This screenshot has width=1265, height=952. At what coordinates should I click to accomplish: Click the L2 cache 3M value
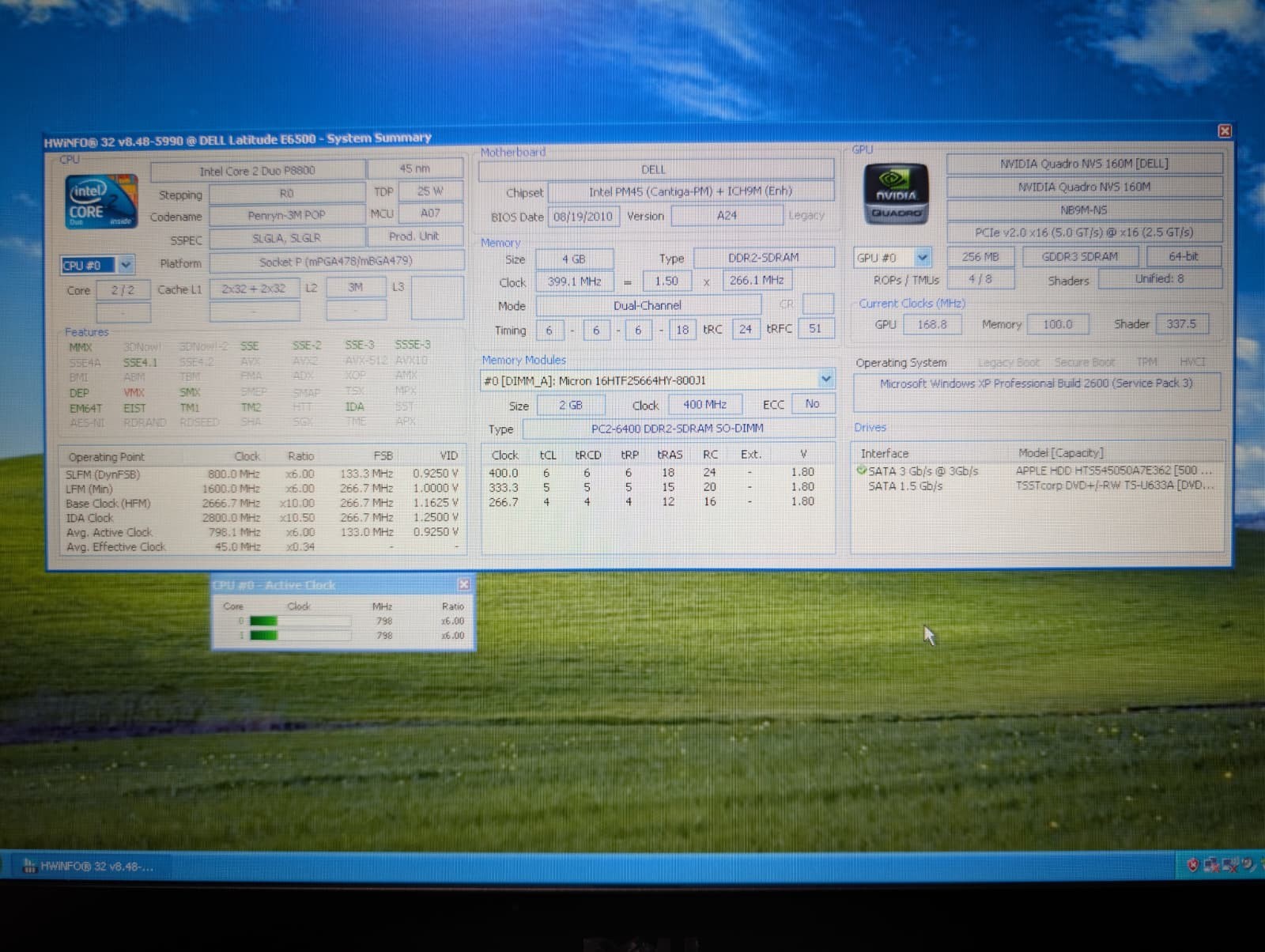356,288
